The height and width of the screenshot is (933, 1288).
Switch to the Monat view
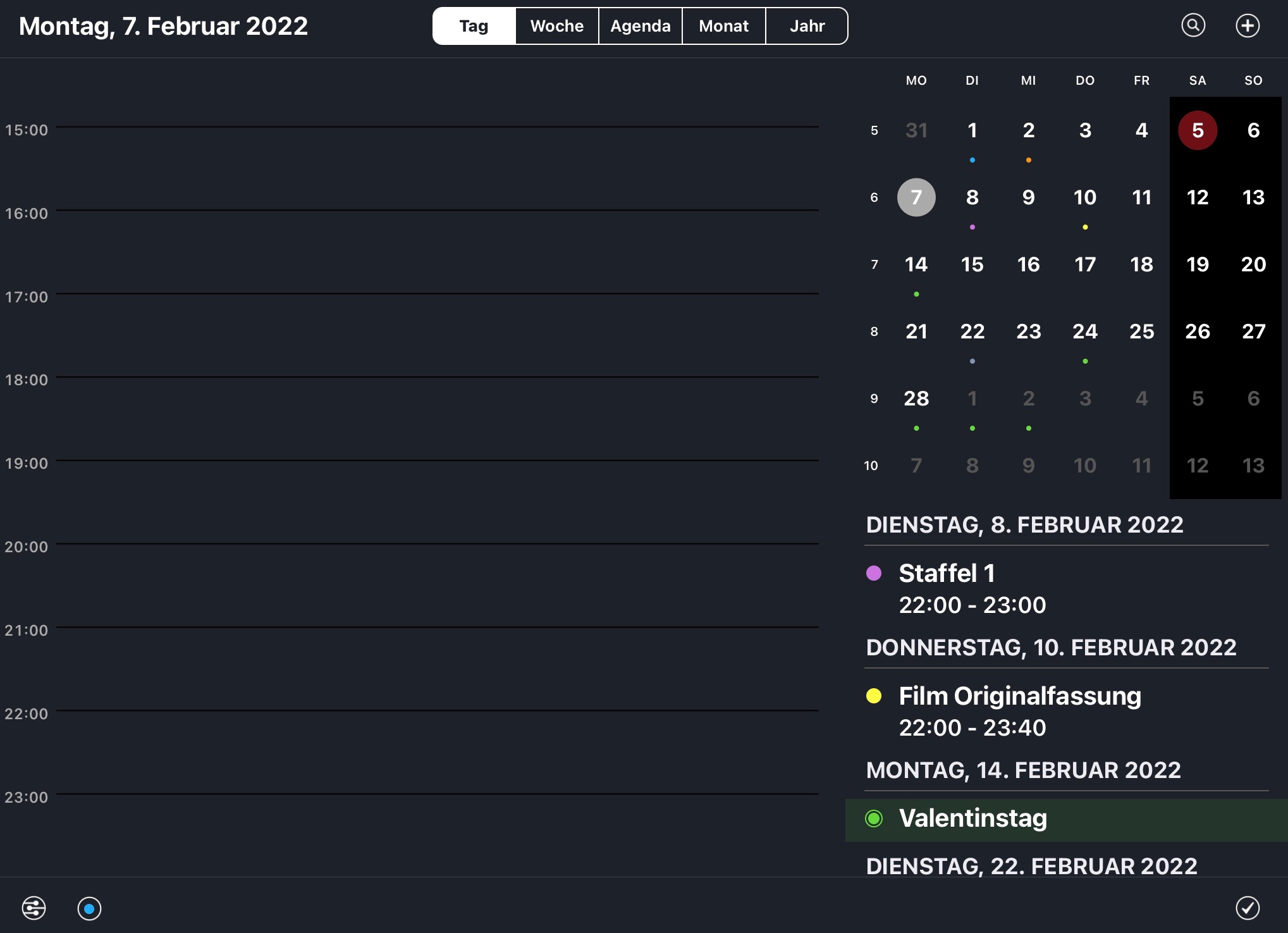pos(723,26)
